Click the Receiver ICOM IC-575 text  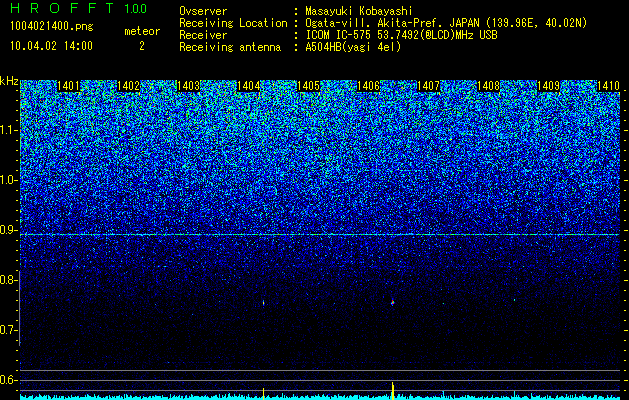[x=338, y=35]
